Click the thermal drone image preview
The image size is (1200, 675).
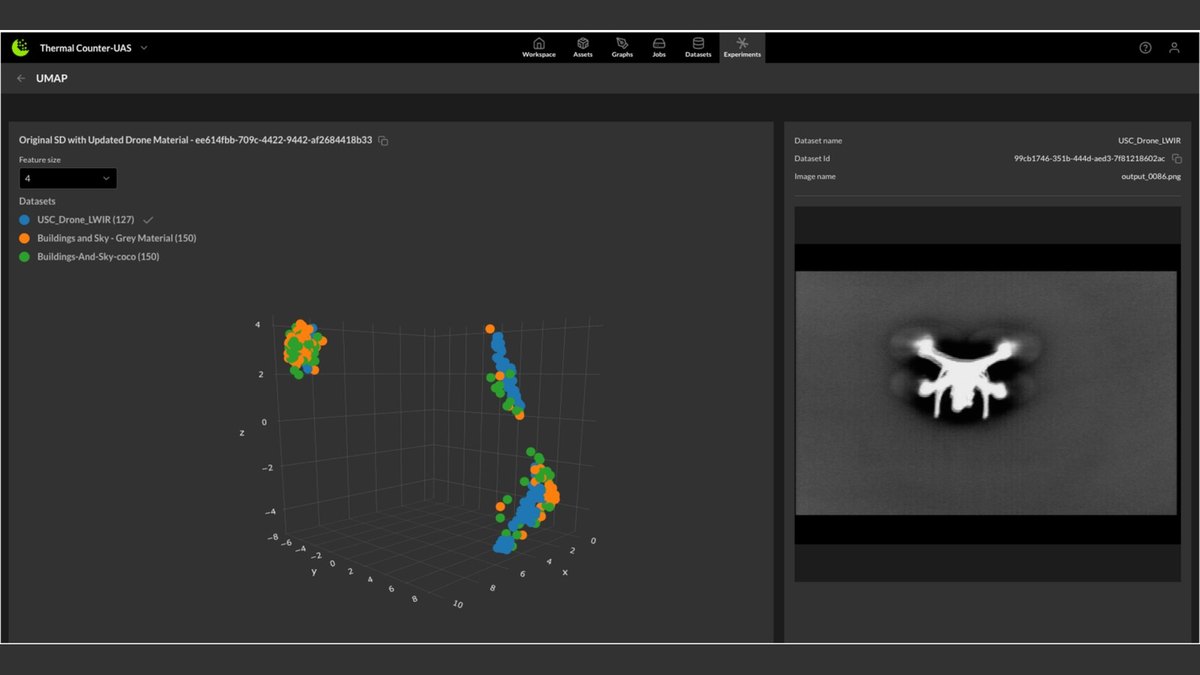pos(987,393)
